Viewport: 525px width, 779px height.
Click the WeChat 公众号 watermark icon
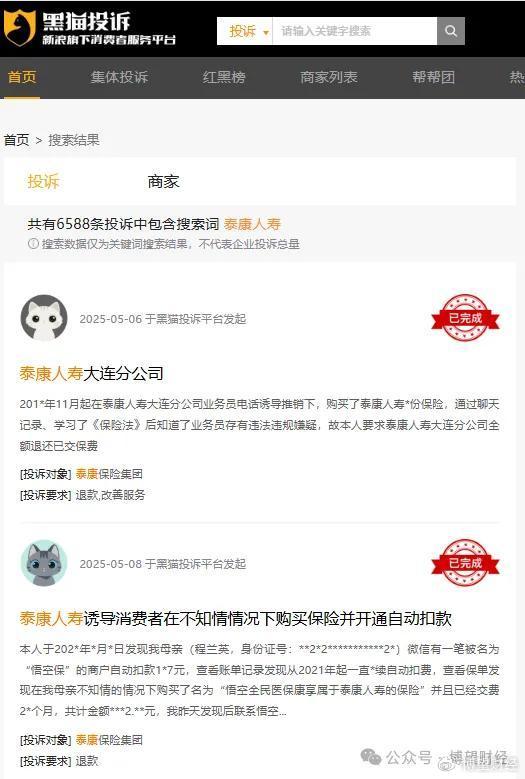click(371, 757)
